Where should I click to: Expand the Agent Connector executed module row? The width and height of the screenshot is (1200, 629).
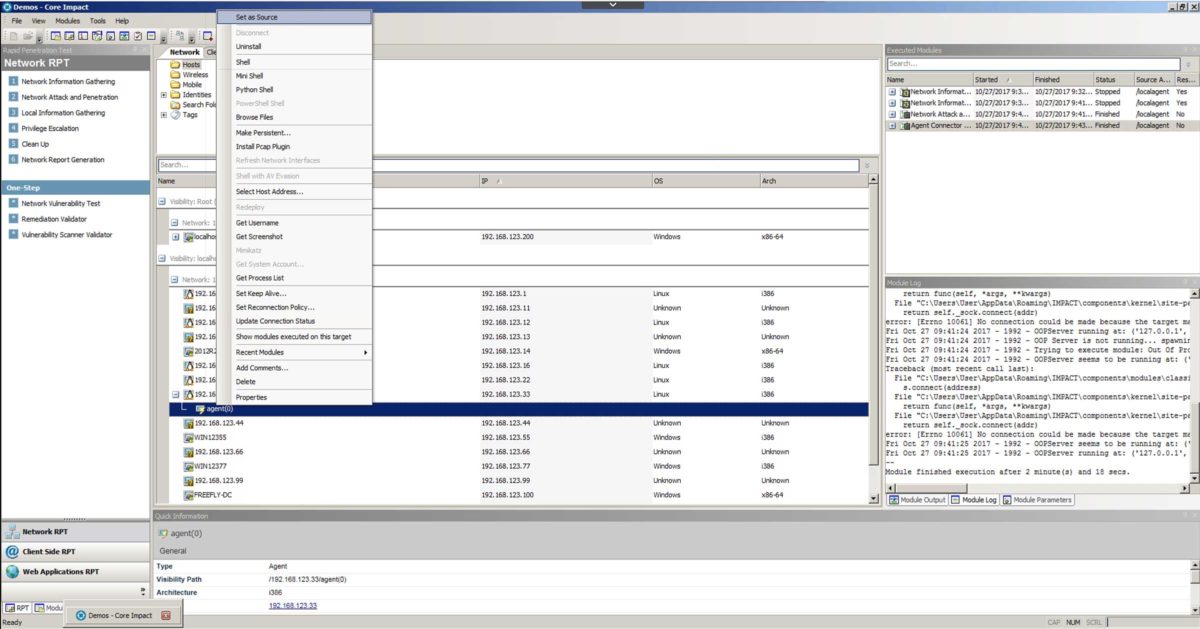[x=892, y=126]
